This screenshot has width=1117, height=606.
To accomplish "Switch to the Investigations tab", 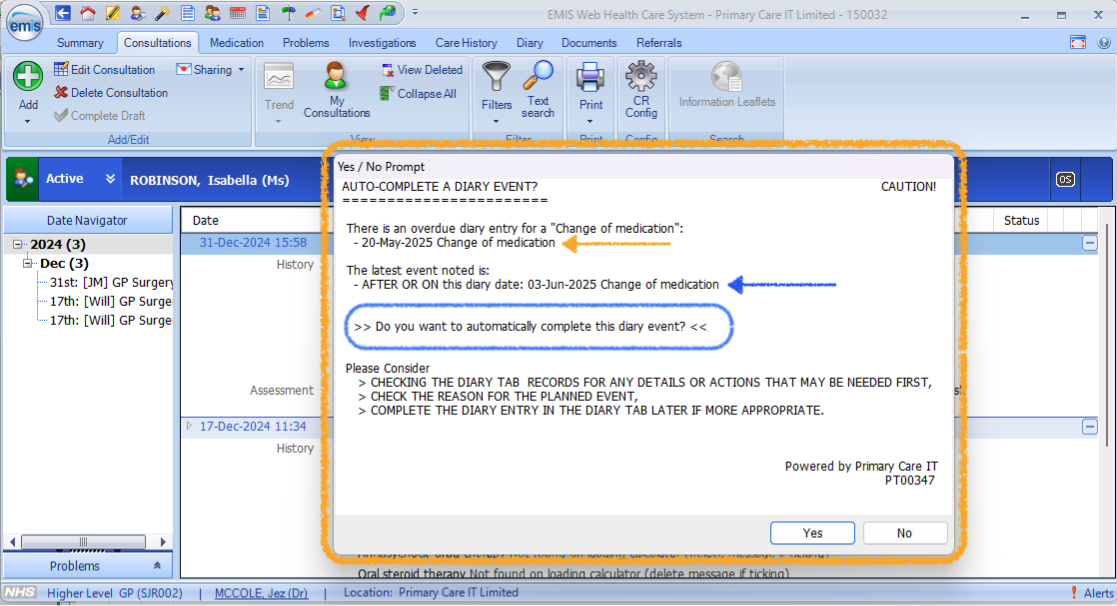I will pos(382,43).
